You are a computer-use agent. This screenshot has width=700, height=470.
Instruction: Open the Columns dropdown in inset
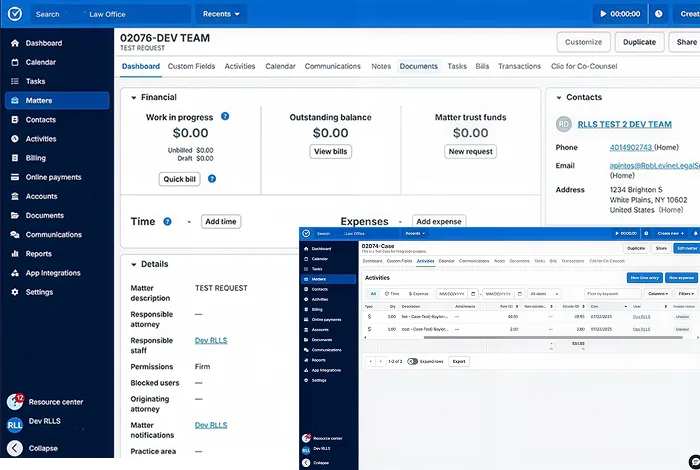[658, 294]
